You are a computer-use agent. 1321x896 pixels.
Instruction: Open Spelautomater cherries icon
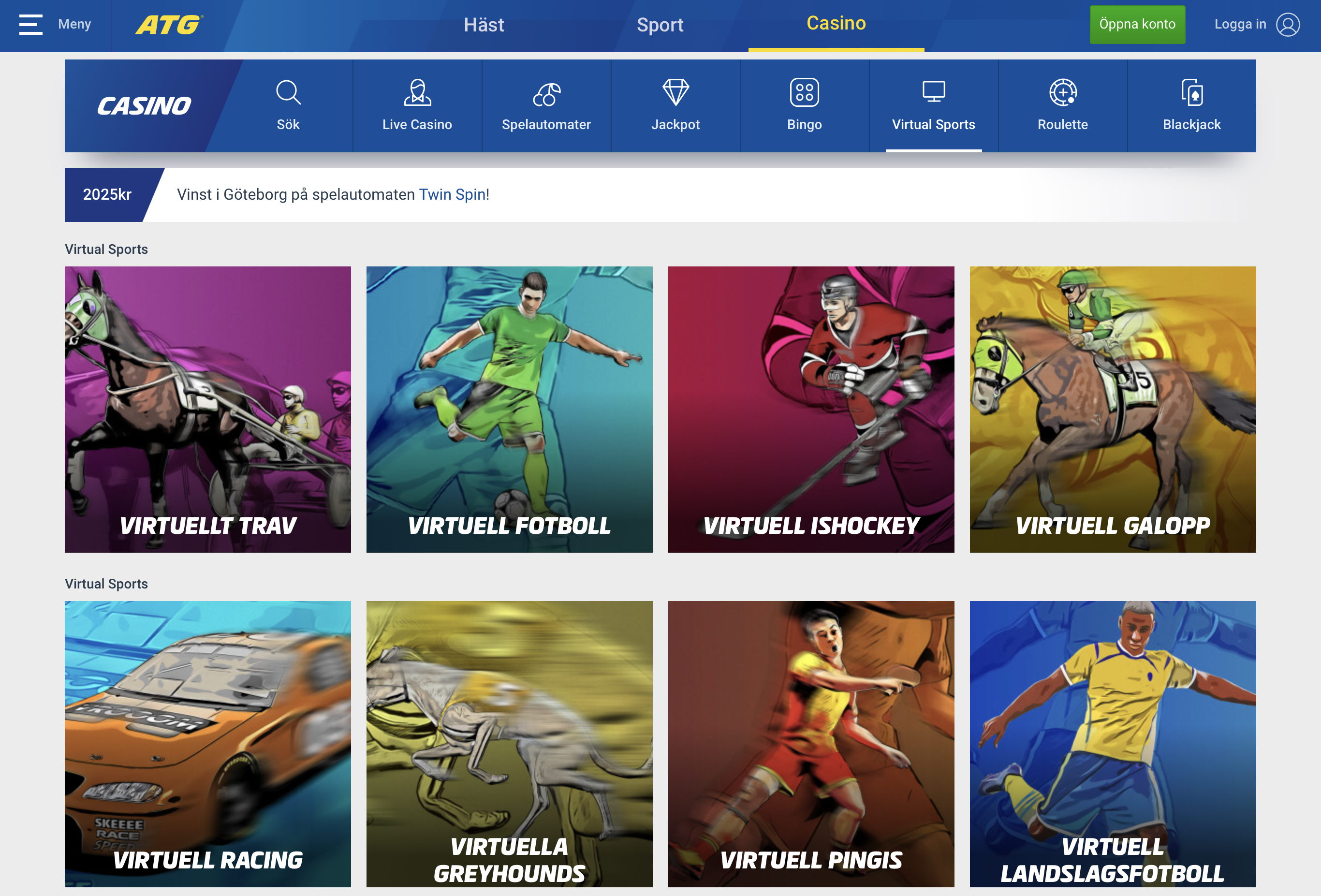(546, 93)
